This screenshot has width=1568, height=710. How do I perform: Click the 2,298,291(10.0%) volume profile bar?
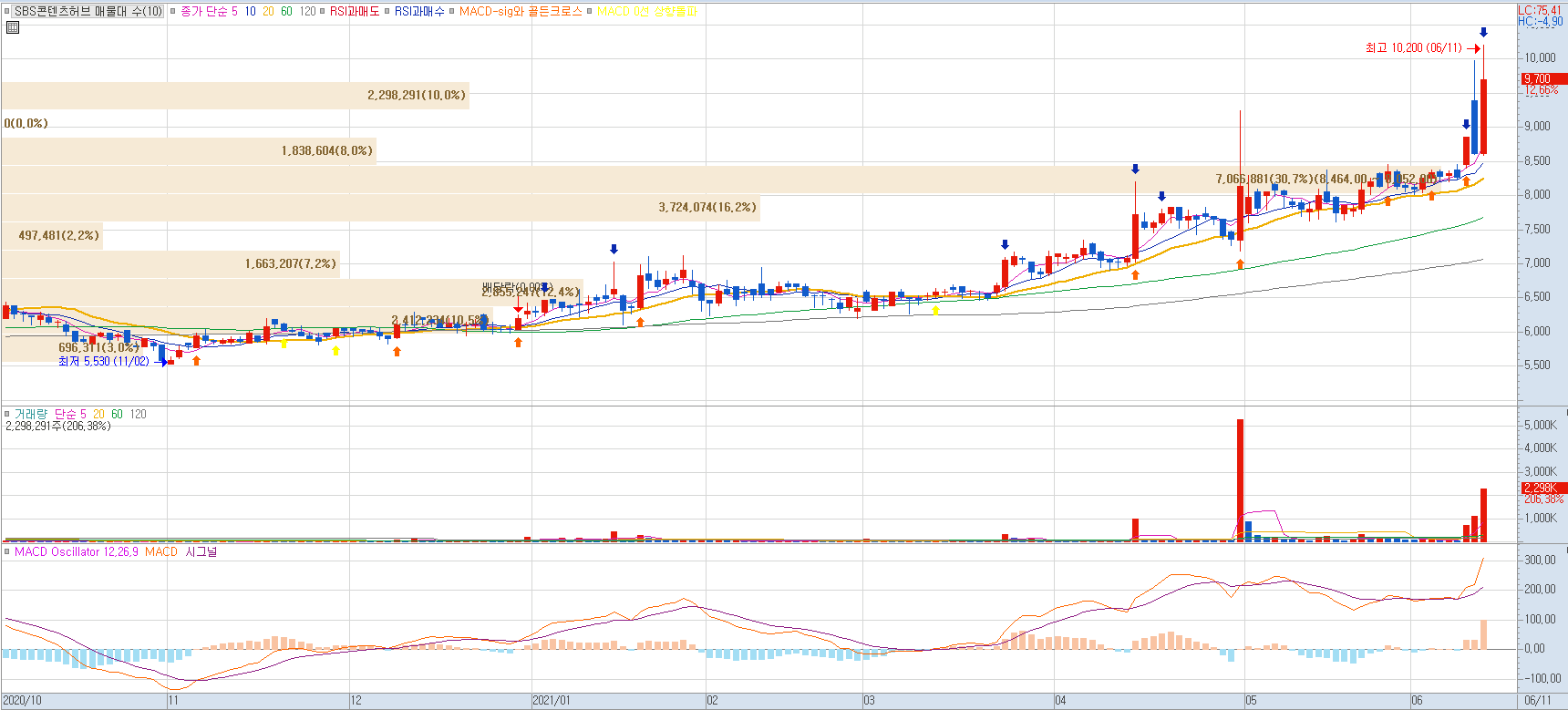click(x=235, y=95)
